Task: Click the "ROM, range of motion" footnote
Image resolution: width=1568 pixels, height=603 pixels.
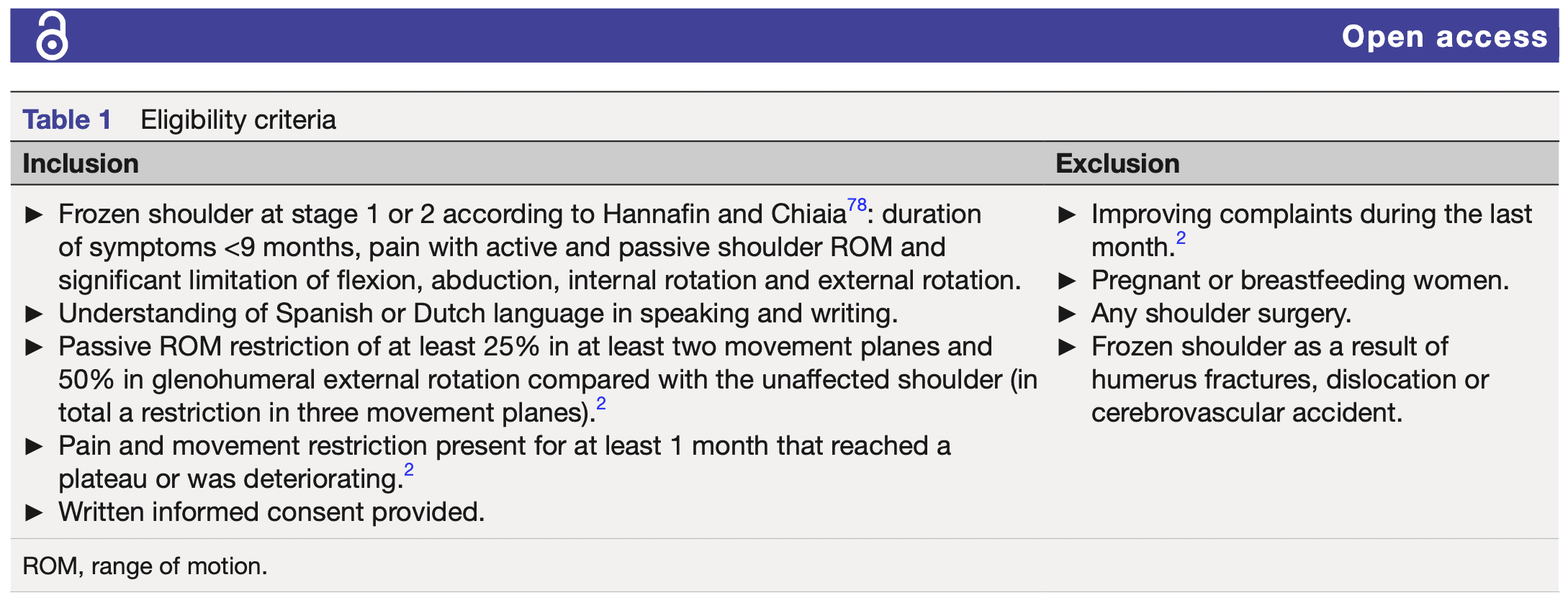Action: [x=145, y=566]
